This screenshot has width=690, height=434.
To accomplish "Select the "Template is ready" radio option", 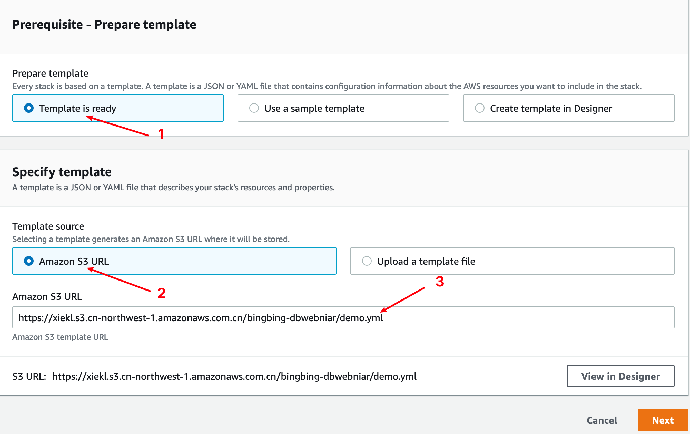I will coord(28,108).
